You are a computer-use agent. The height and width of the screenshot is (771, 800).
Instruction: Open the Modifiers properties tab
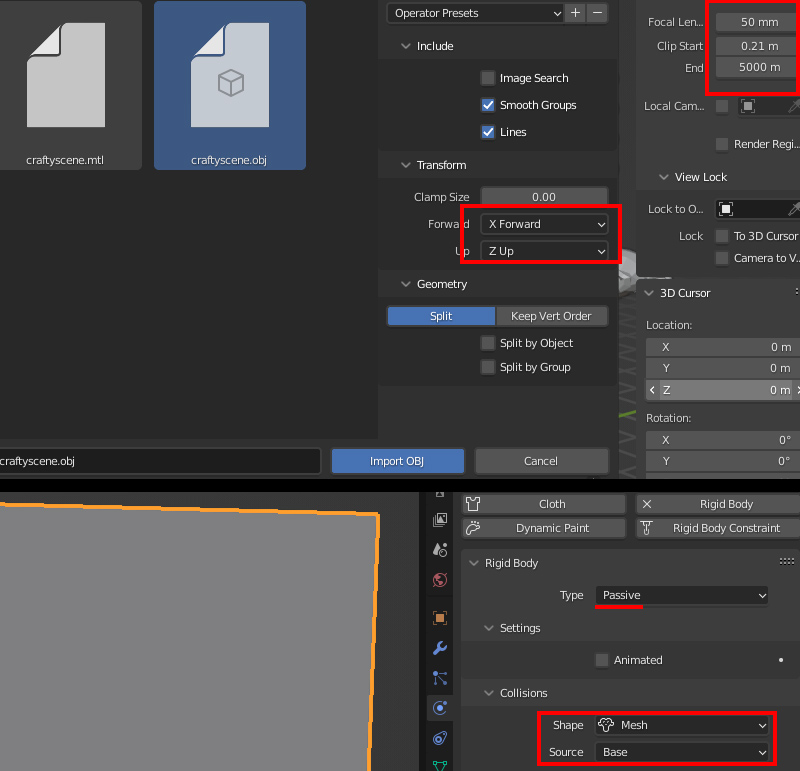click(x=440, y=648)
